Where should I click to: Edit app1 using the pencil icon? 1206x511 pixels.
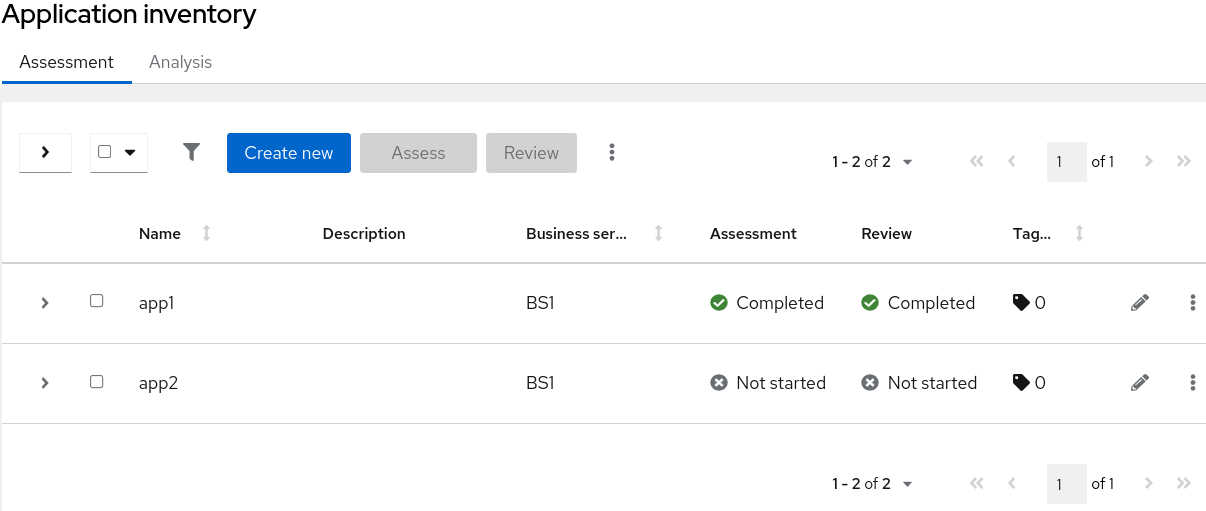point(1139,302)
